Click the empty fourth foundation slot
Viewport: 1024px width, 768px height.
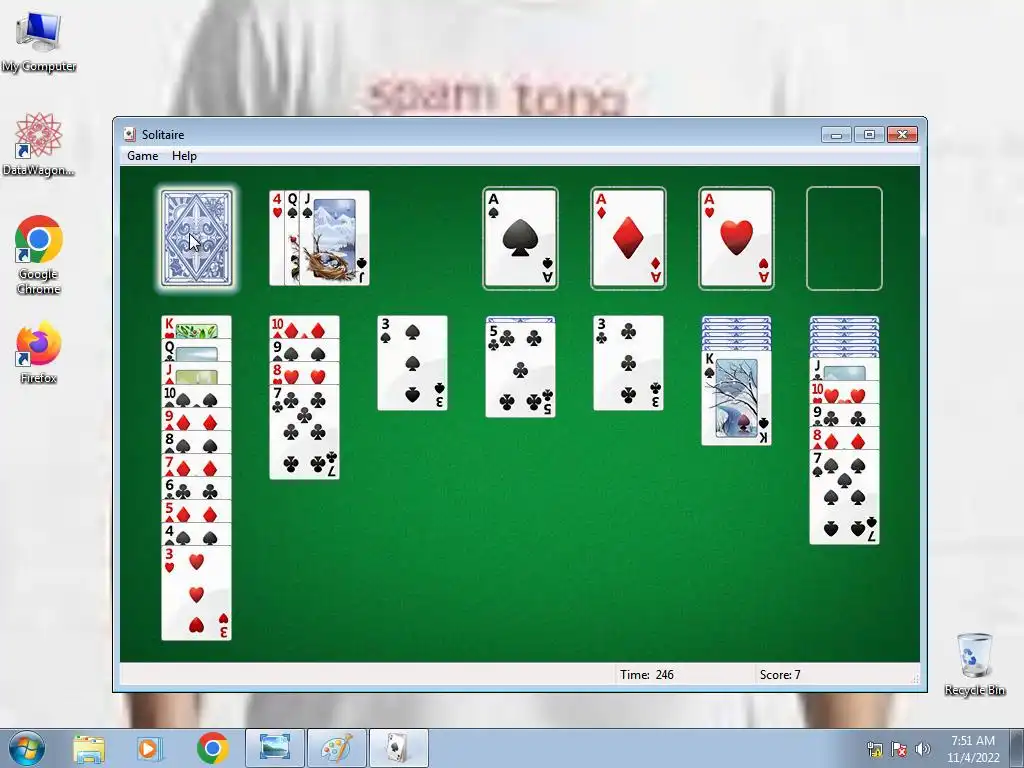pos(844,238)
